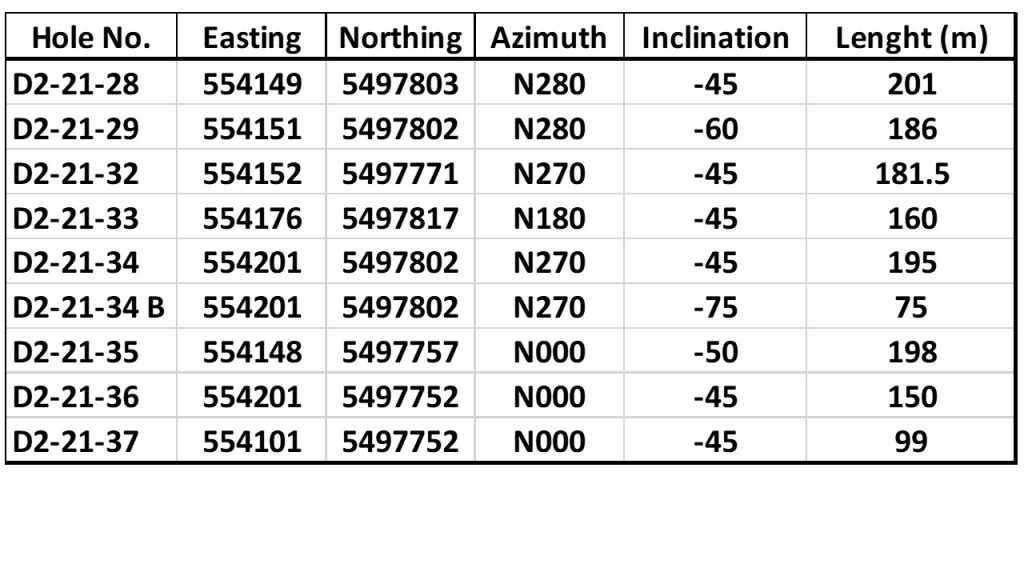Click Easting value 554148
The height and width of the screenshot is (576, 1024).
coord(252,353)
